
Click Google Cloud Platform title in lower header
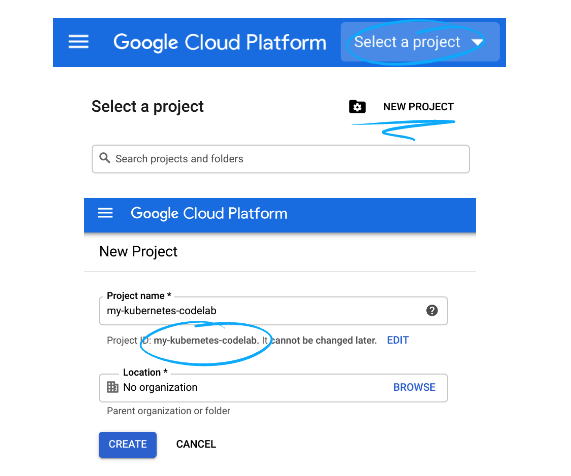point(209,213)
